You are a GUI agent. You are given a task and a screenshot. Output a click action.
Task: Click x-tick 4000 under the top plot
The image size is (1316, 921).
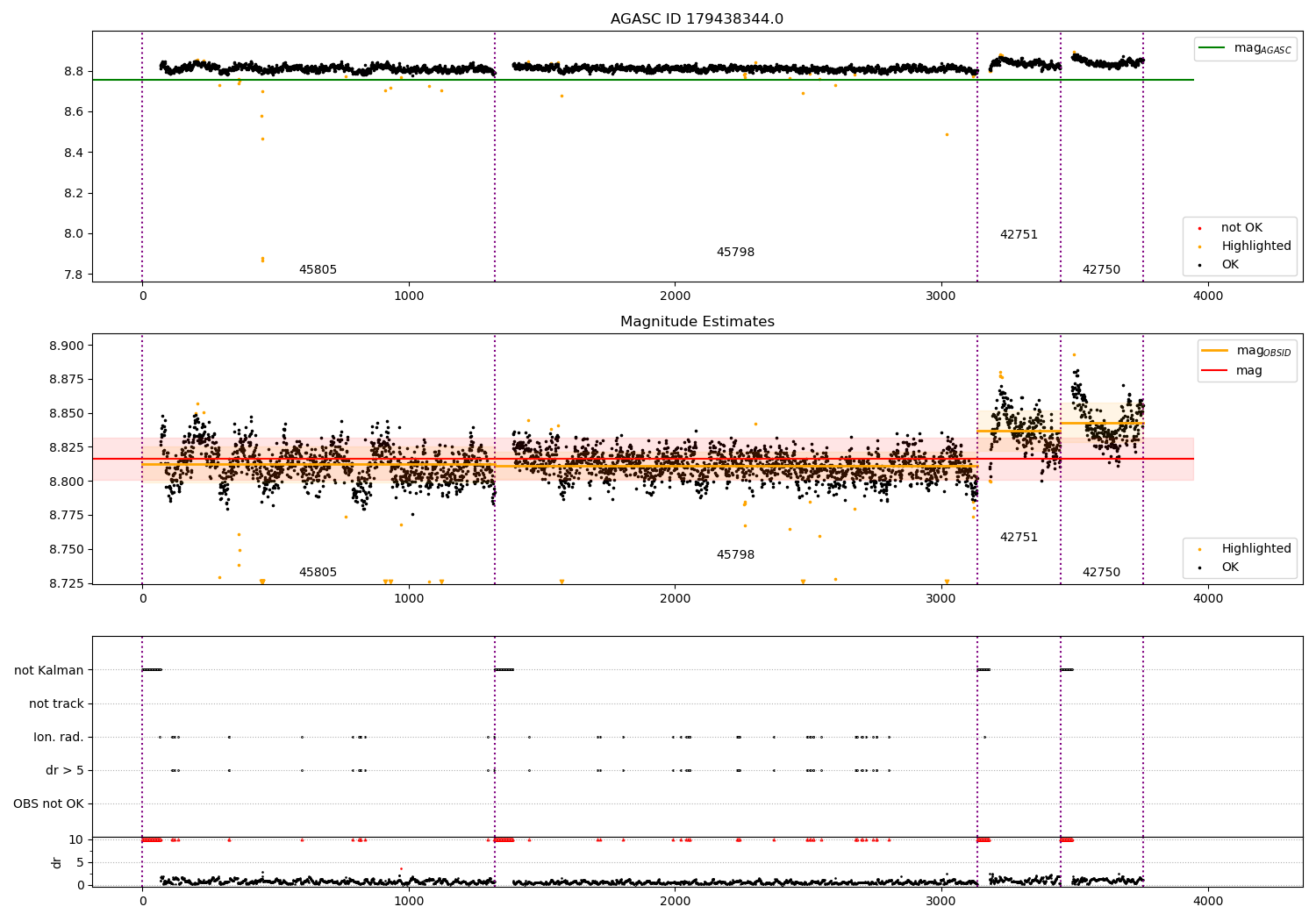point(1208,296)
